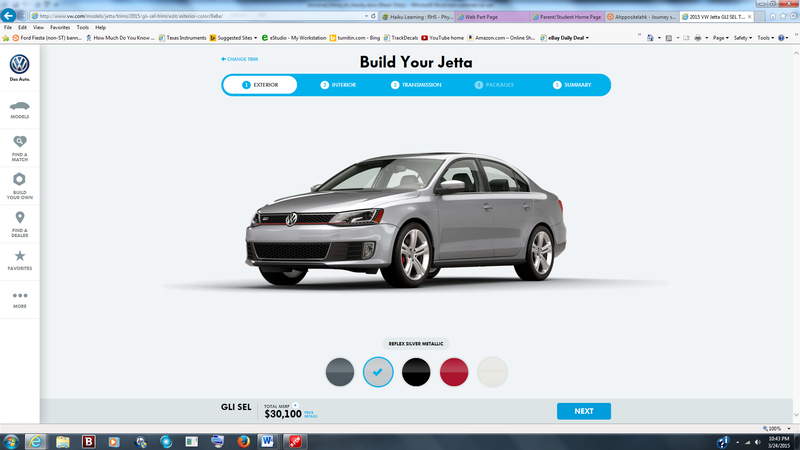Image resolution: width=800 pixels, height=450 pixels.
Task: Select the white exterior color swatch
Action: tap(492, 372)
